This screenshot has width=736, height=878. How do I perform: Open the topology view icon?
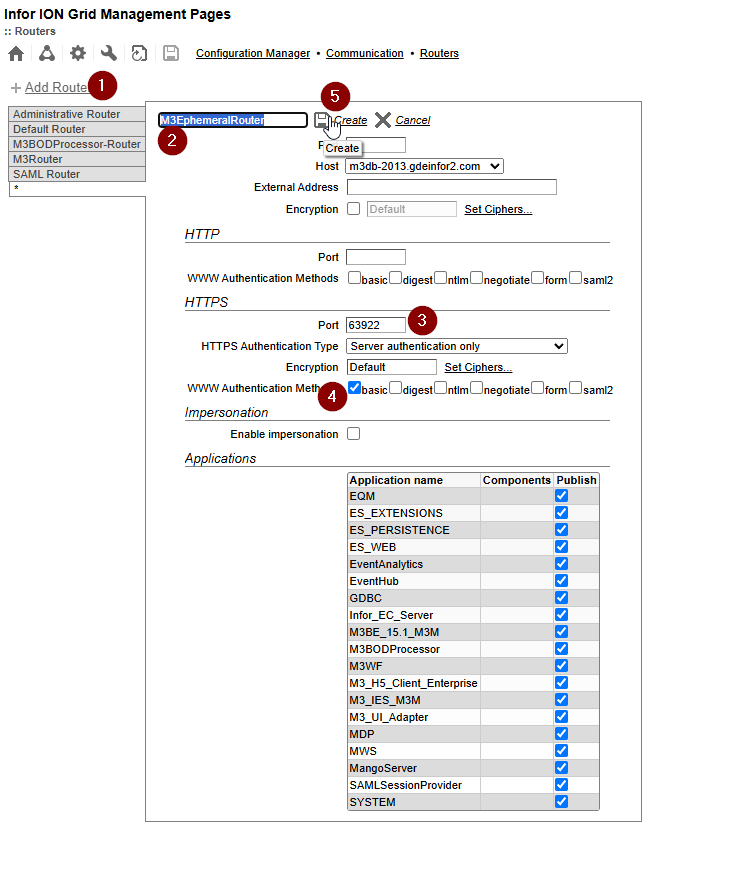pyautogui.click(x=47, y=54)
